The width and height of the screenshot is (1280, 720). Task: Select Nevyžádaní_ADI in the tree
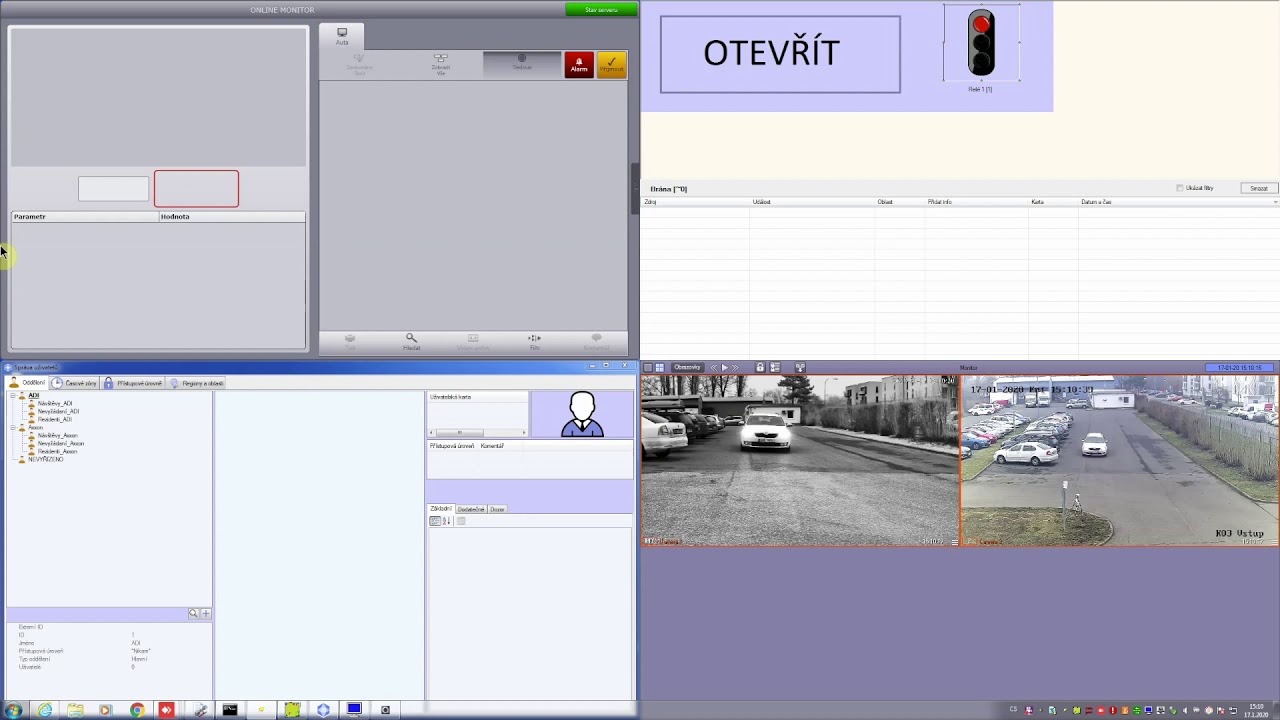click(58, 411)
